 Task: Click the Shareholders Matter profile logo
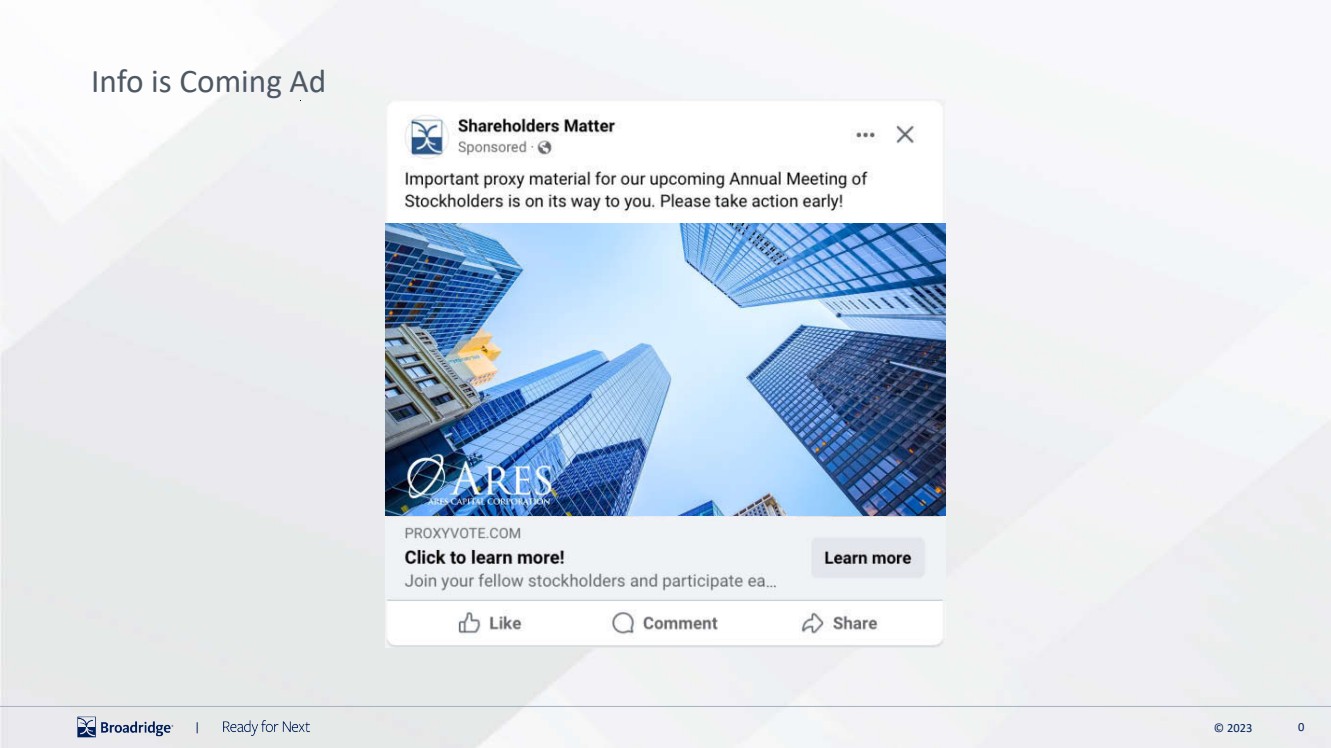[427, 137]
